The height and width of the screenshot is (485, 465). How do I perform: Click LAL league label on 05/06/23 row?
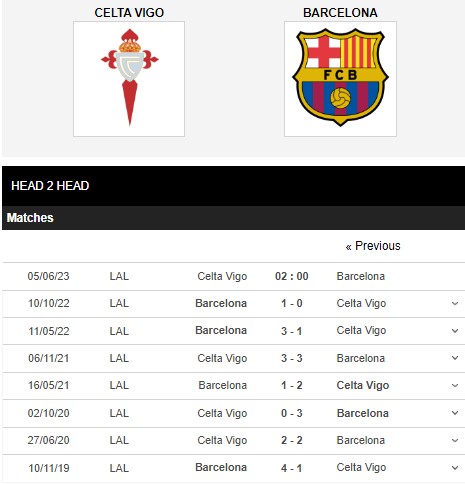[119, 276]
